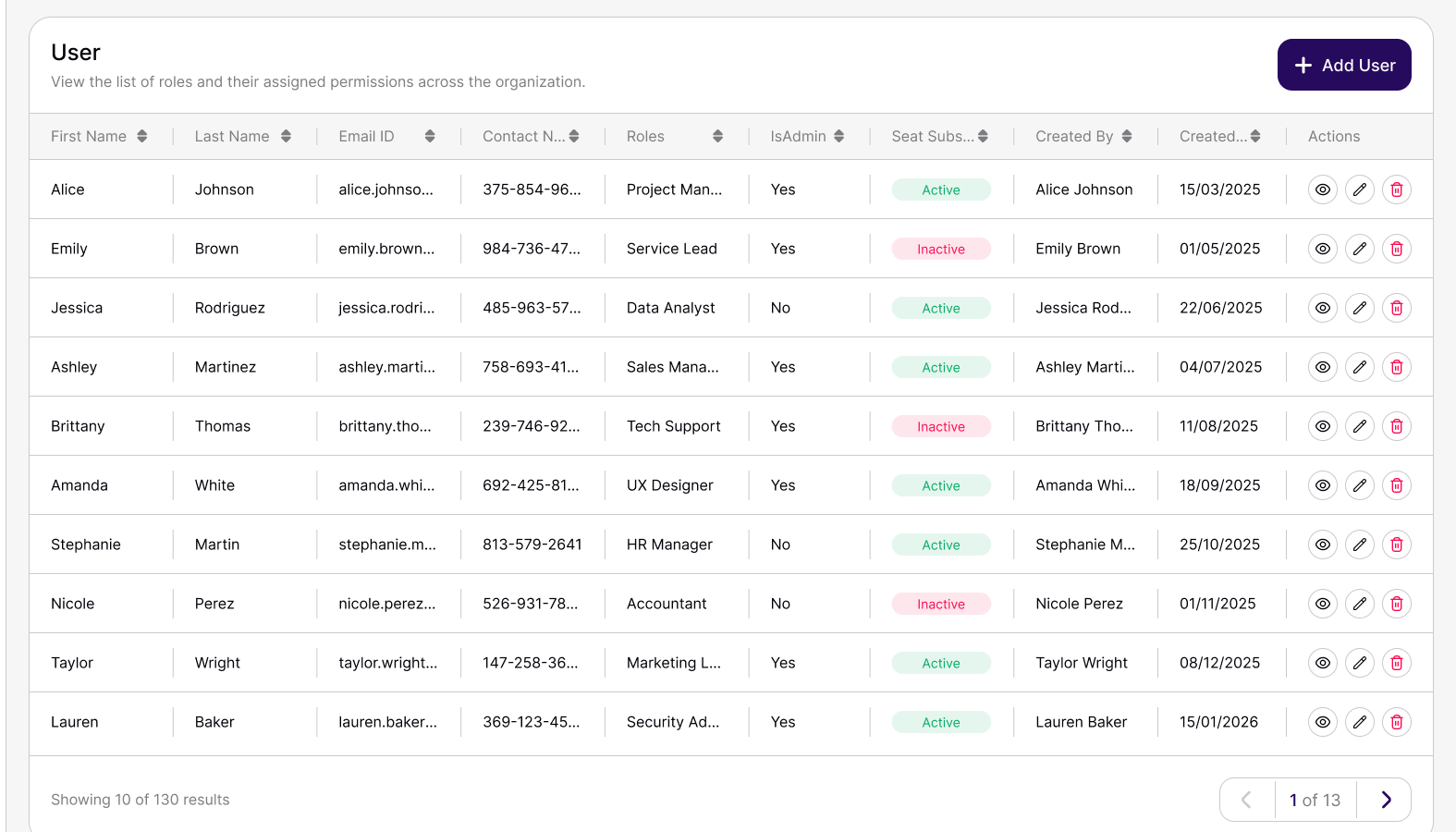Edit Stephanie Martin's user record
Image resolution: width=1456 pixels, height=832 pixels.
pyautogui.click(x=1360, y=544)
